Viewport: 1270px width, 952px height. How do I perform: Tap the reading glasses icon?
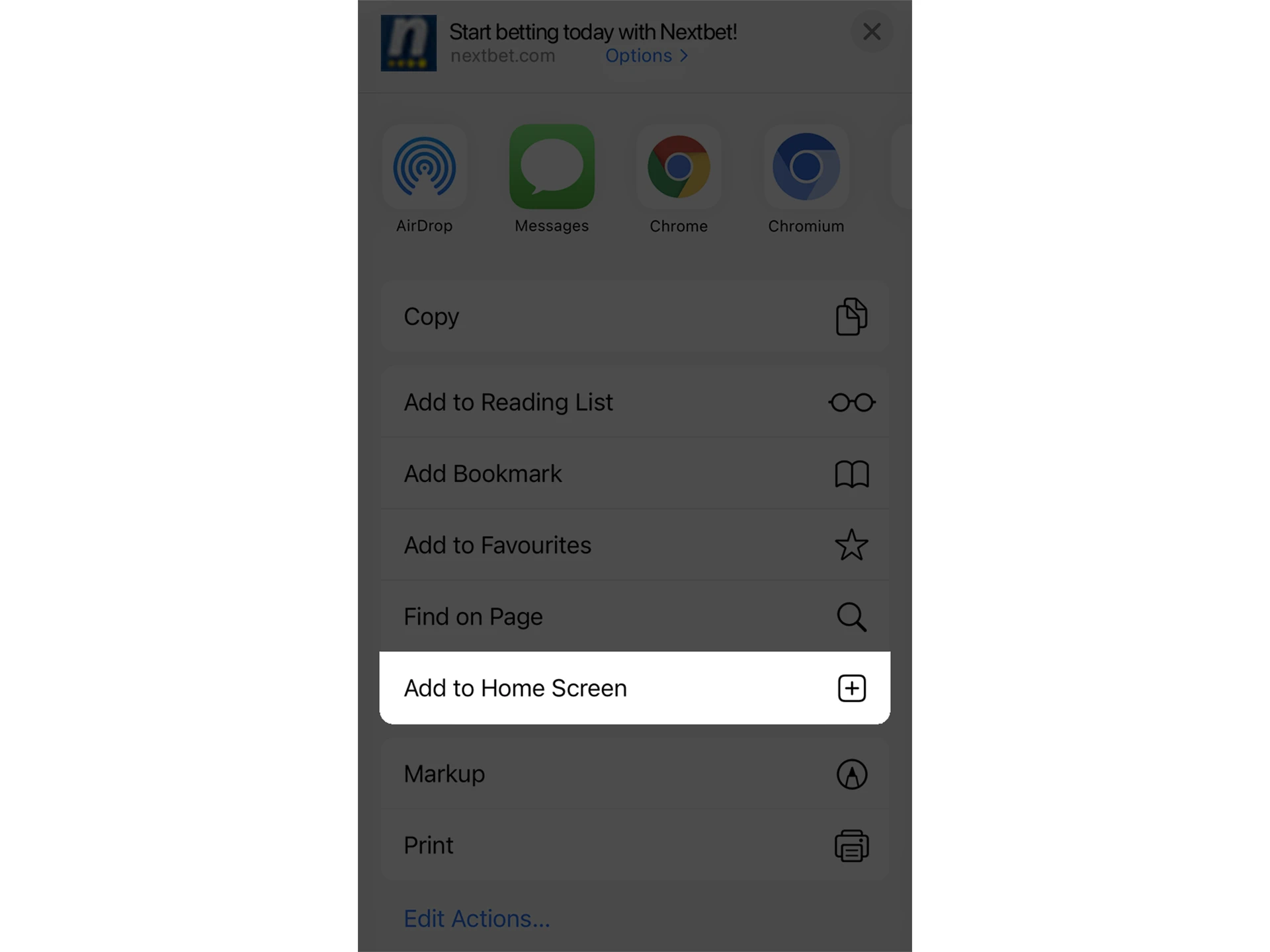(852, 401)
